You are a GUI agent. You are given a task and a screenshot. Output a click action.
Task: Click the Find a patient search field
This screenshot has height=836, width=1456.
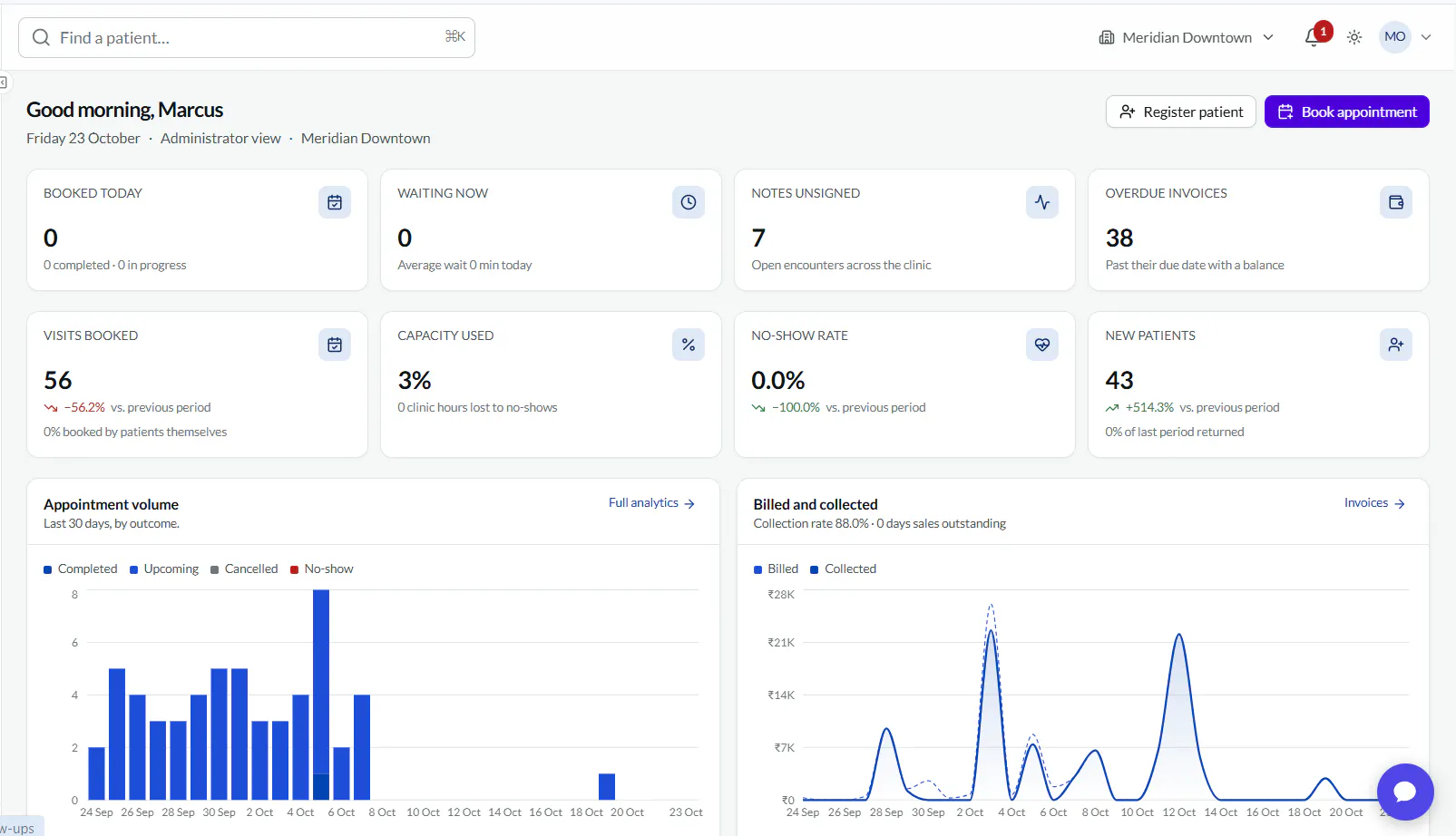click(x=247, y=37)
